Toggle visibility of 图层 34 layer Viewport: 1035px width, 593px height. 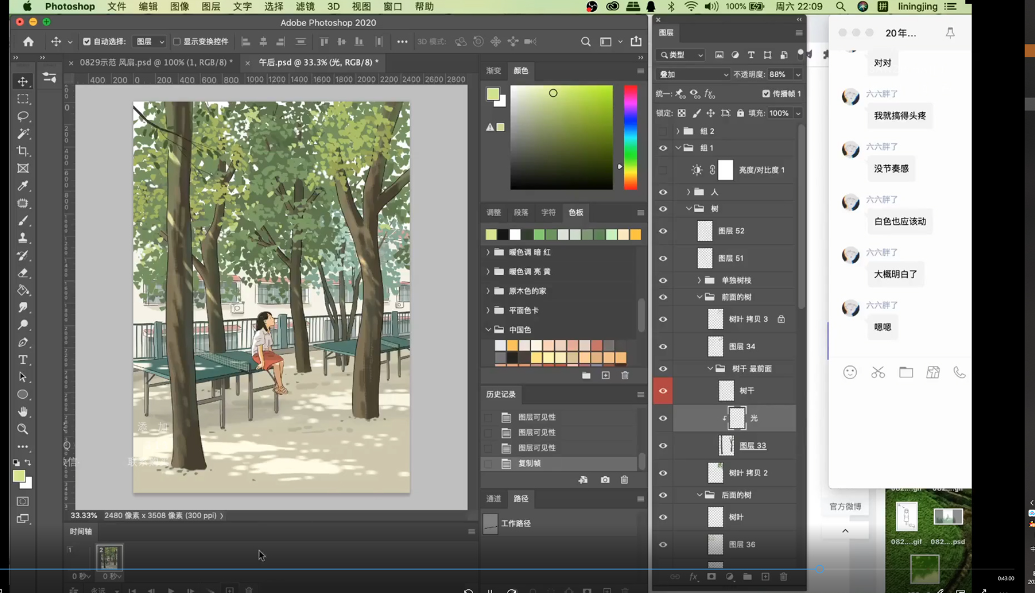tap(663, 347)
